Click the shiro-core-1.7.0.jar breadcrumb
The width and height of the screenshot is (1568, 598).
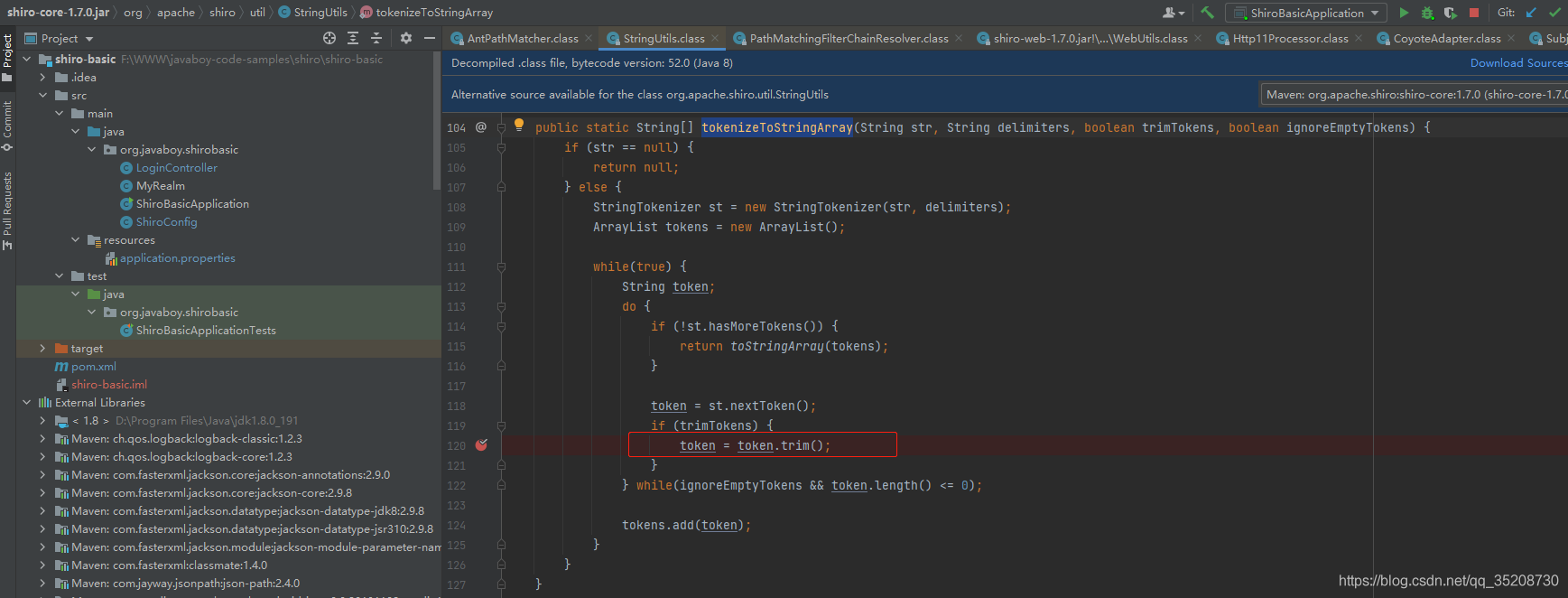[58, 13]
